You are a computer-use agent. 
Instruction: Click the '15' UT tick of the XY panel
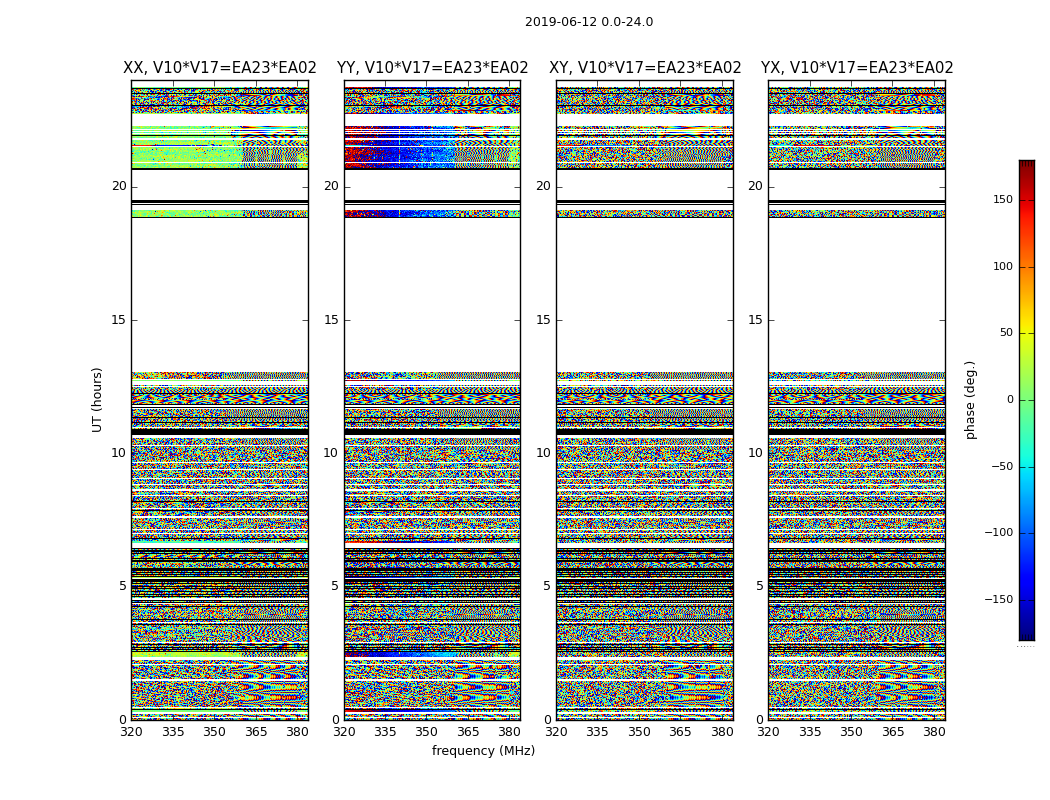pos(544,320)
